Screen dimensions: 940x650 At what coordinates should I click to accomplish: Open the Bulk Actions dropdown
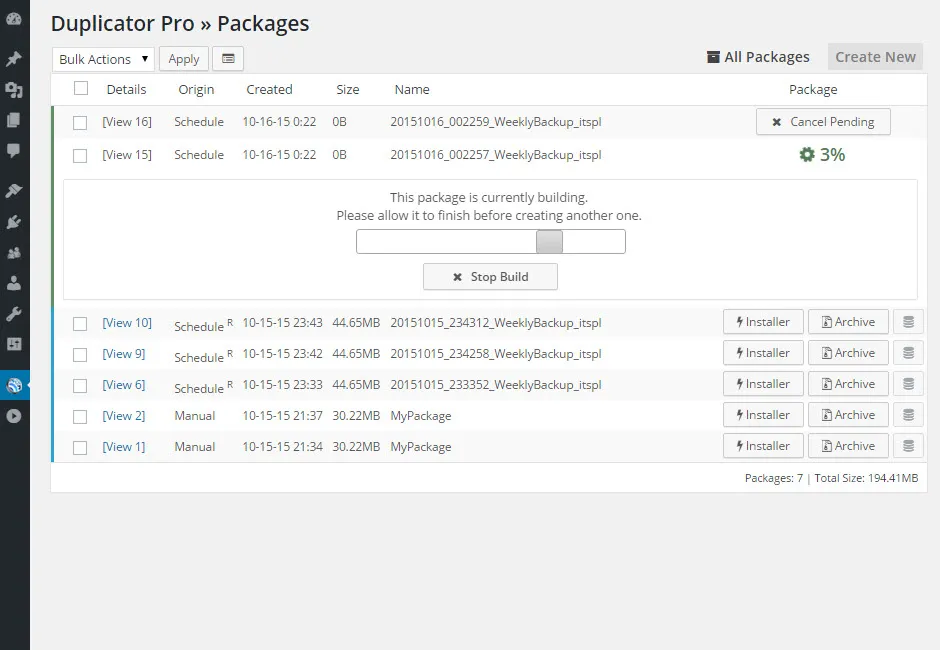click(x=102, y=59)
